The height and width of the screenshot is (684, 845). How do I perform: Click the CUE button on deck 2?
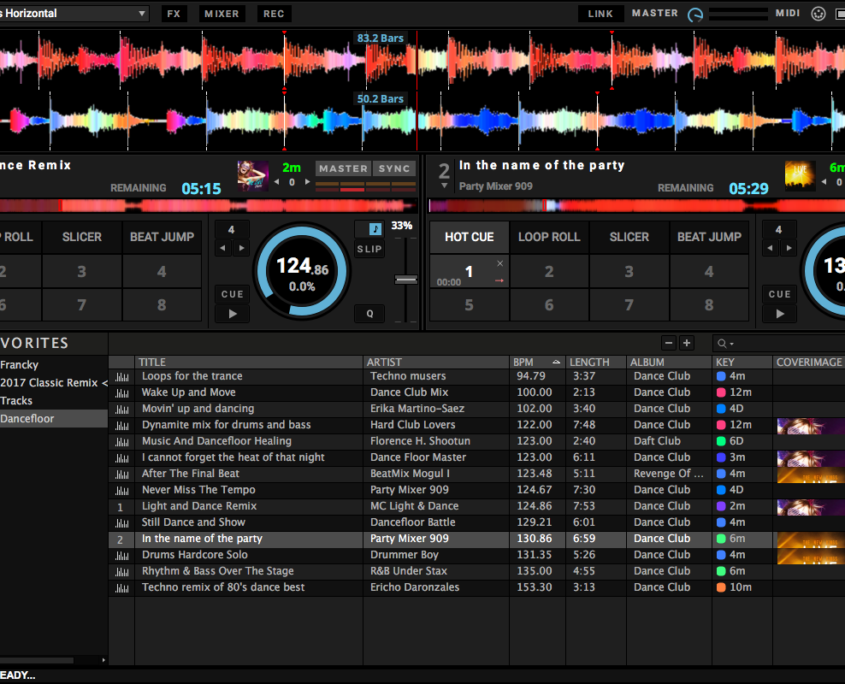pyautogui.click(x=780, y=294)
